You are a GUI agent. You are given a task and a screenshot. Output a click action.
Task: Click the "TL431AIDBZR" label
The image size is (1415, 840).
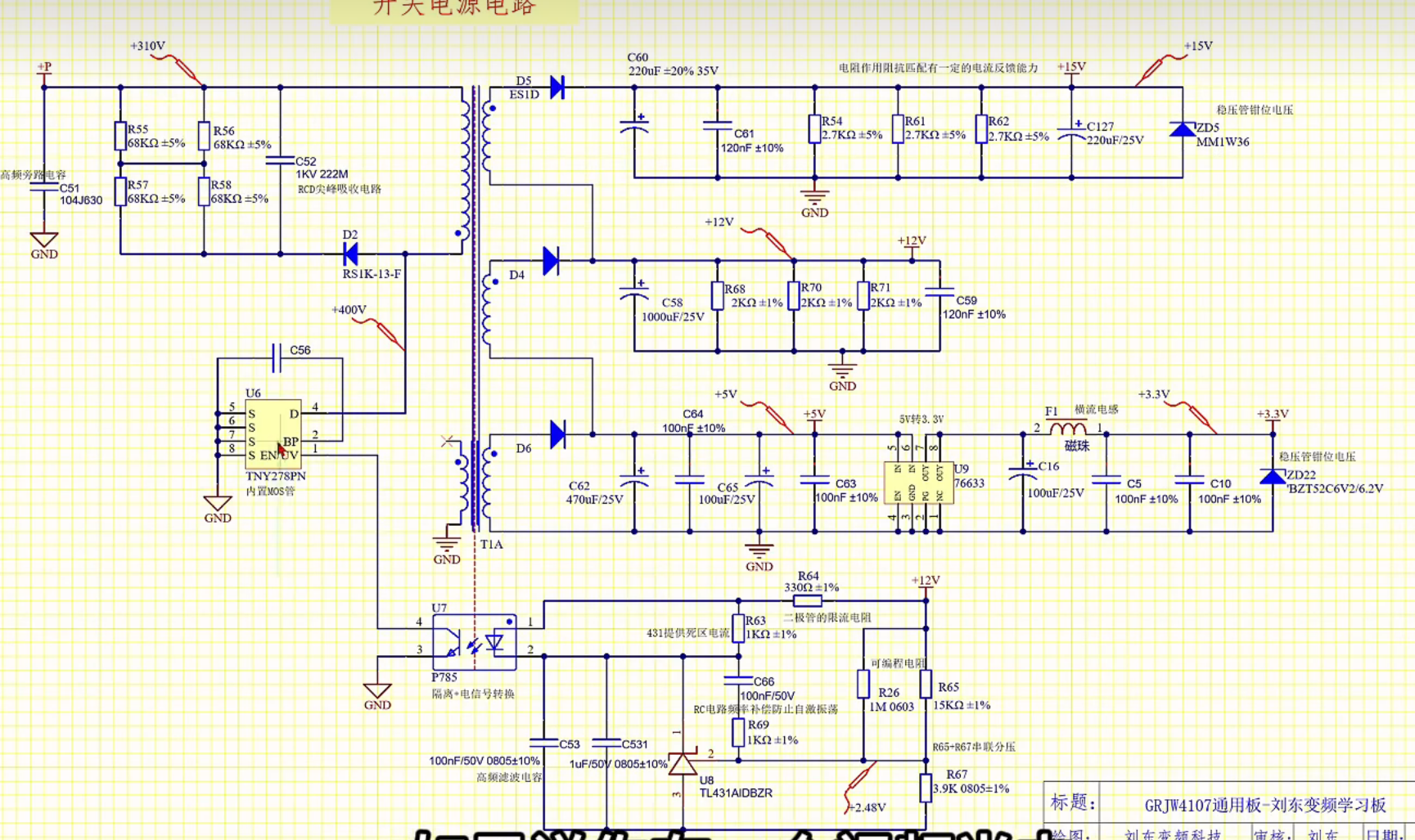tap(736, 793)
